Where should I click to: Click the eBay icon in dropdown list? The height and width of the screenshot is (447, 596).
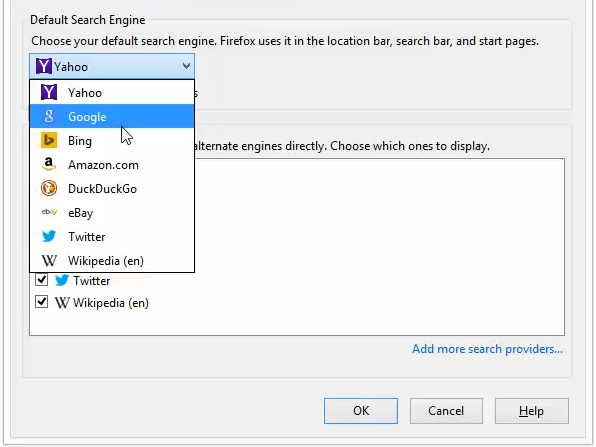49,212
